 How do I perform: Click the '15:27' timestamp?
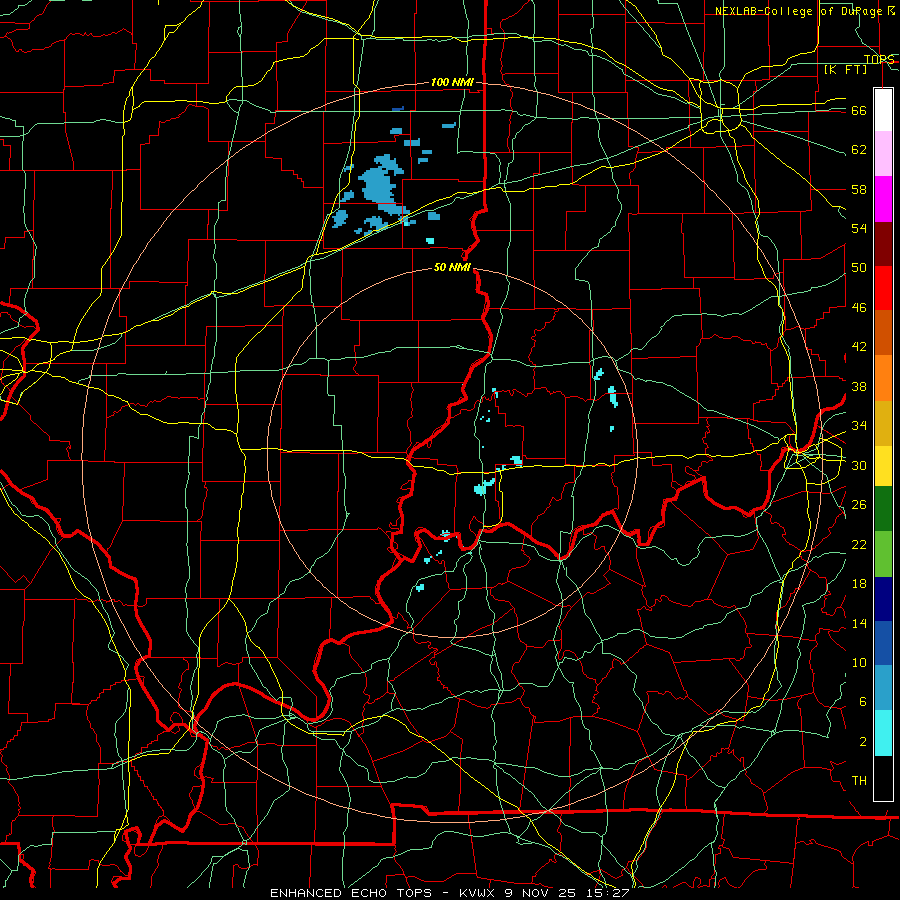click(606, 893)
